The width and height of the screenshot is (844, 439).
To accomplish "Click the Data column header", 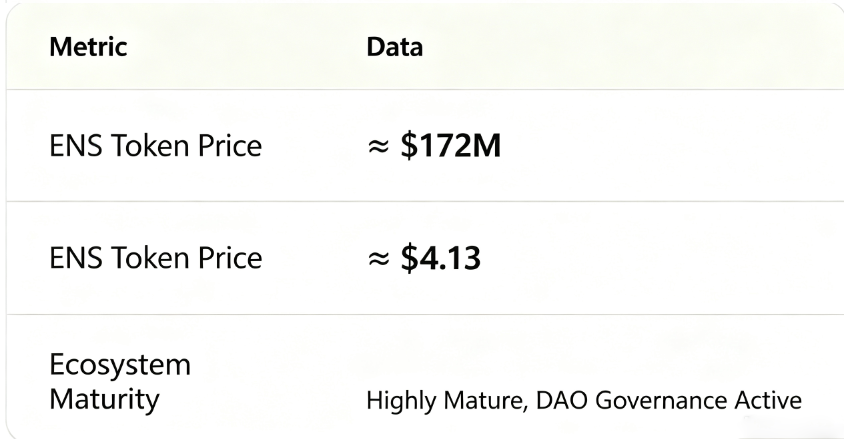I will 395,47.
